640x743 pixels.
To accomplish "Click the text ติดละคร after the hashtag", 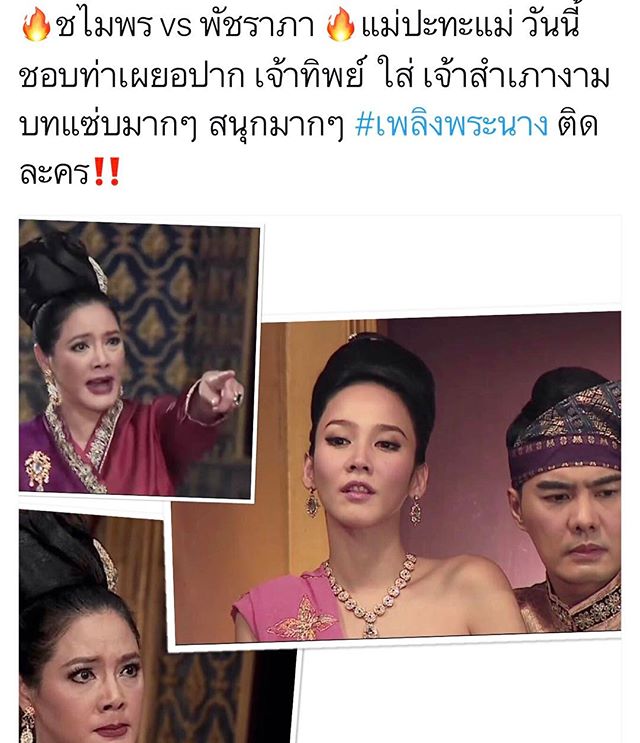I will (577, 125).
